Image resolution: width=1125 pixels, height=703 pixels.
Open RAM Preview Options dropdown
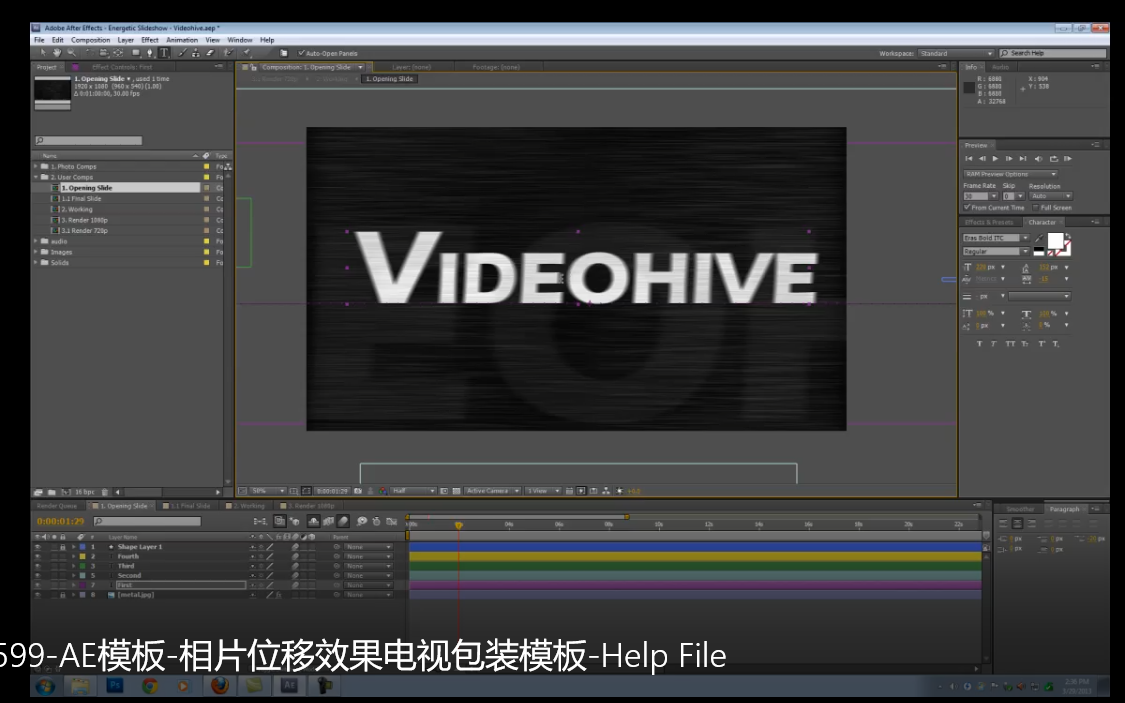tap(1010, 174)
